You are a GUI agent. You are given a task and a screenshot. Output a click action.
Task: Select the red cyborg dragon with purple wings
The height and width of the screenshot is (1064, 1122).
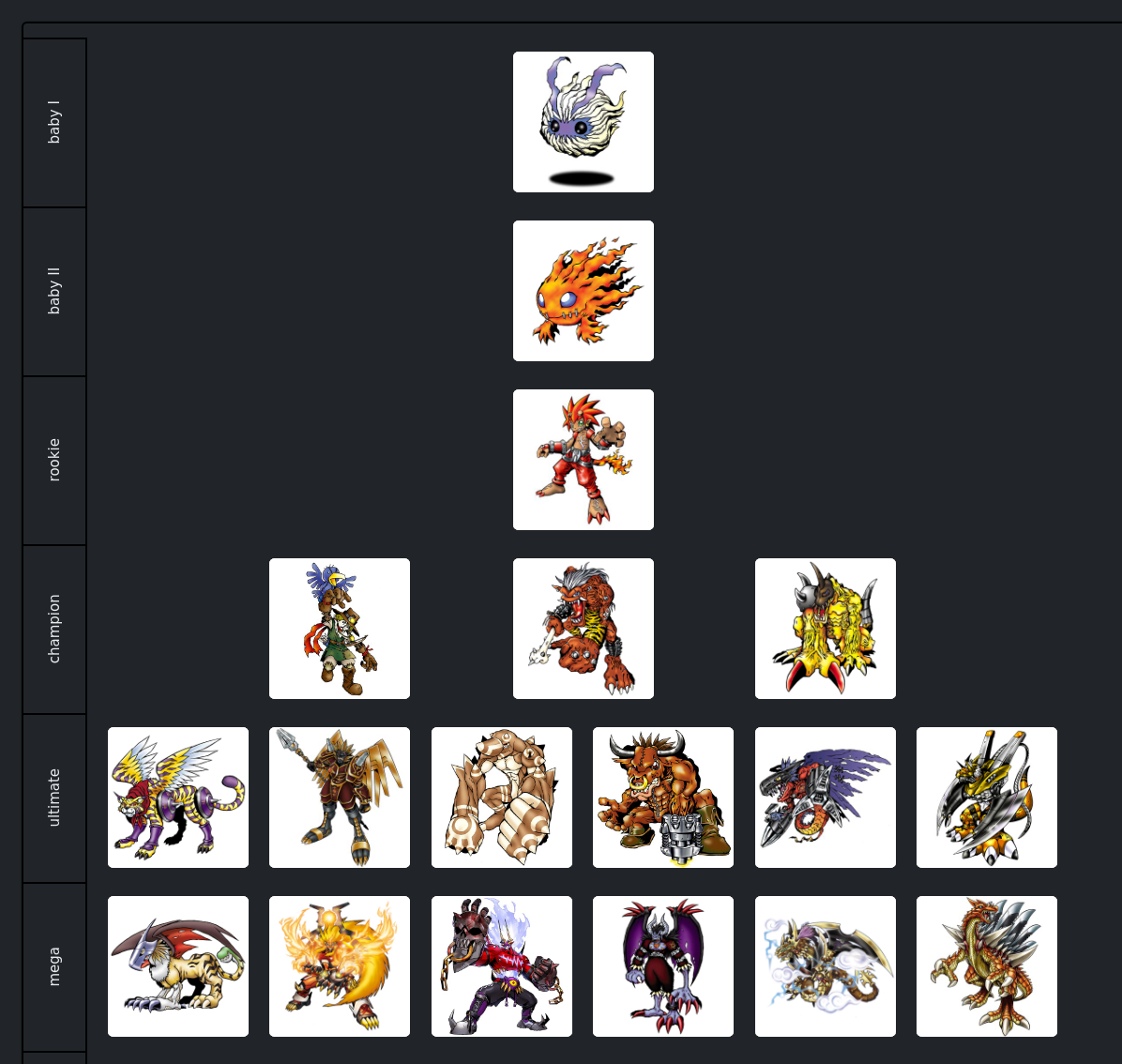tap(825, 798)
